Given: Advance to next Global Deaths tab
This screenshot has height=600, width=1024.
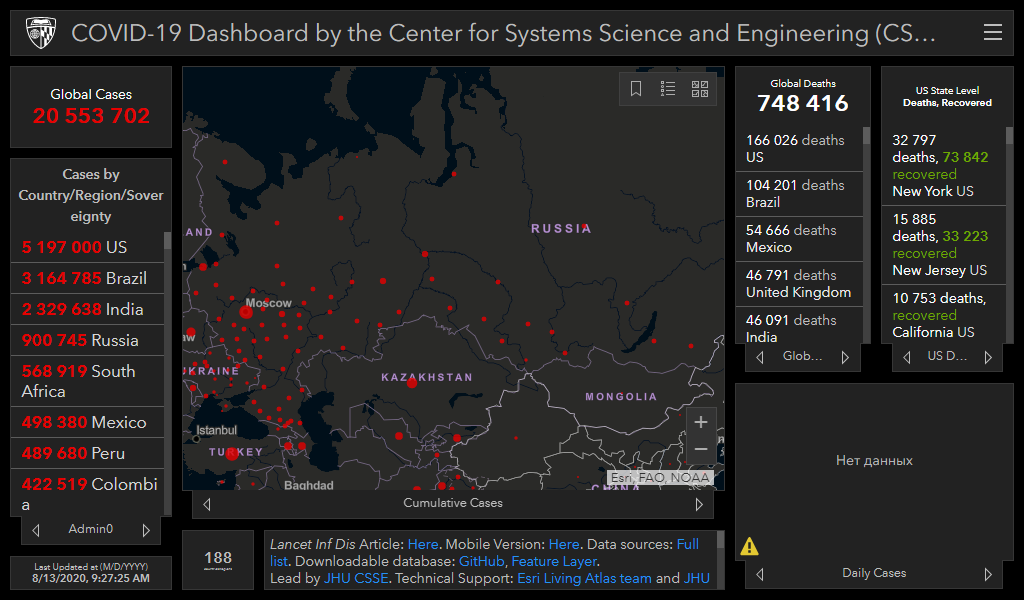Looking at the screenshot, I should [845, 357].
